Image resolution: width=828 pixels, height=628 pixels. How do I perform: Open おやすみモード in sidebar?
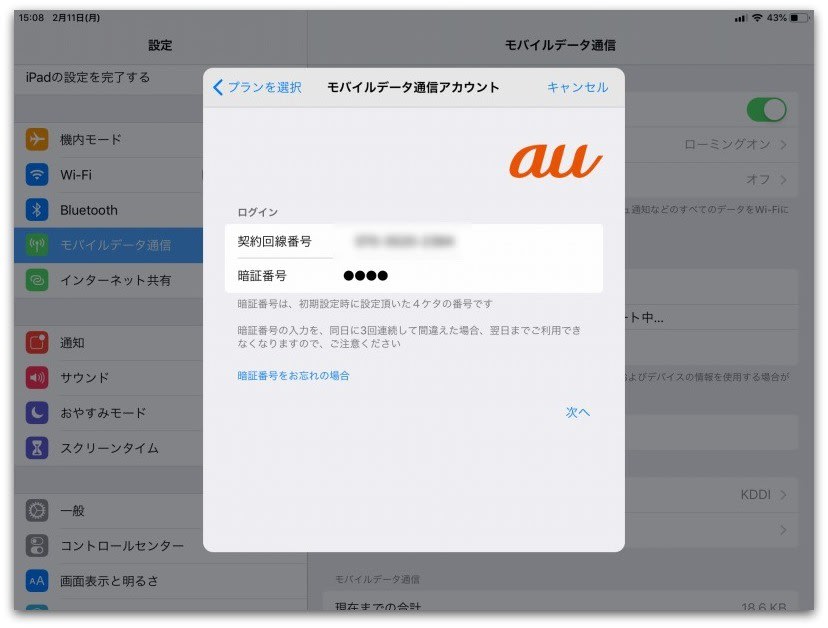pos(108,413)
